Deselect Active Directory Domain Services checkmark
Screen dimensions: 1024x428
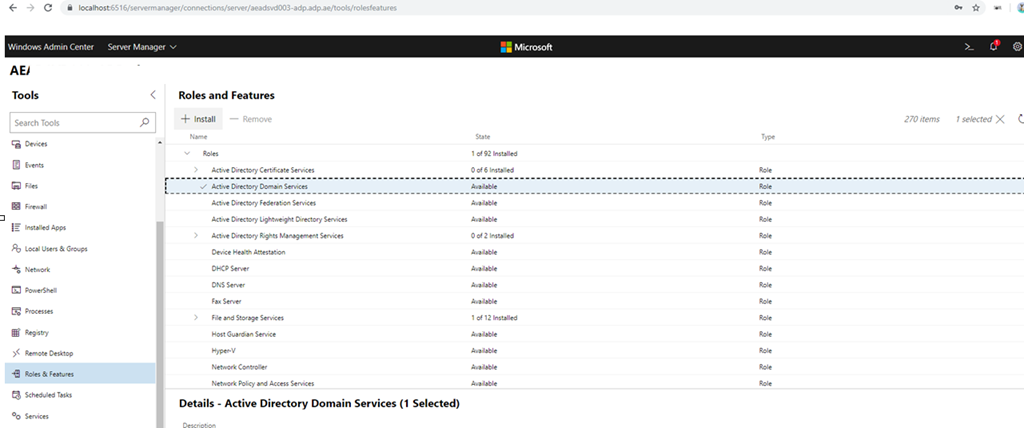203,186
